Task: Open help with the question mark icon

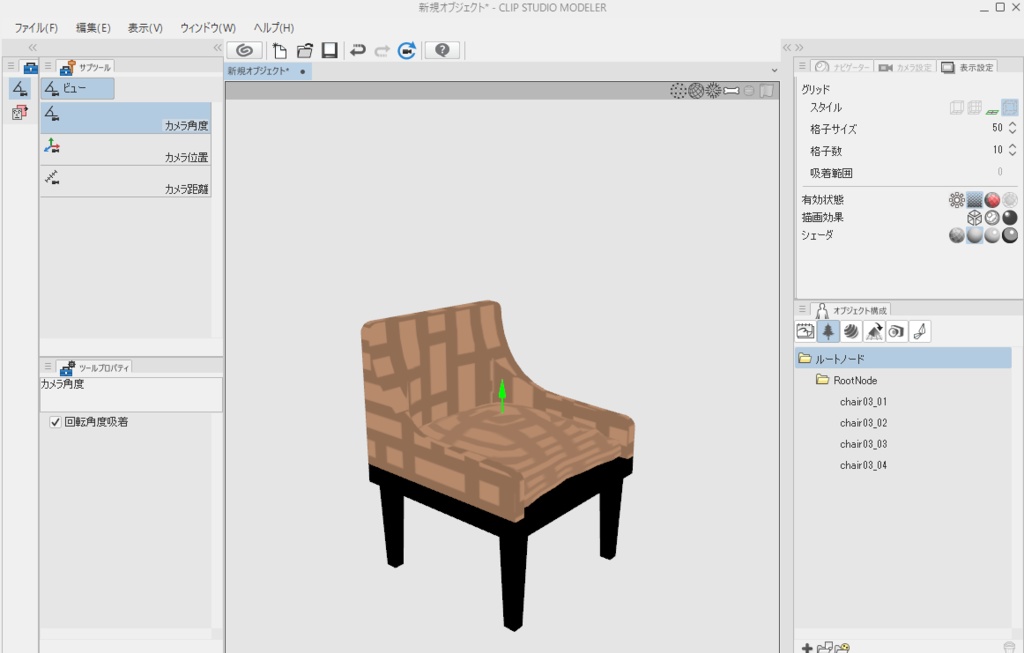Action: (x=442, y=50)
